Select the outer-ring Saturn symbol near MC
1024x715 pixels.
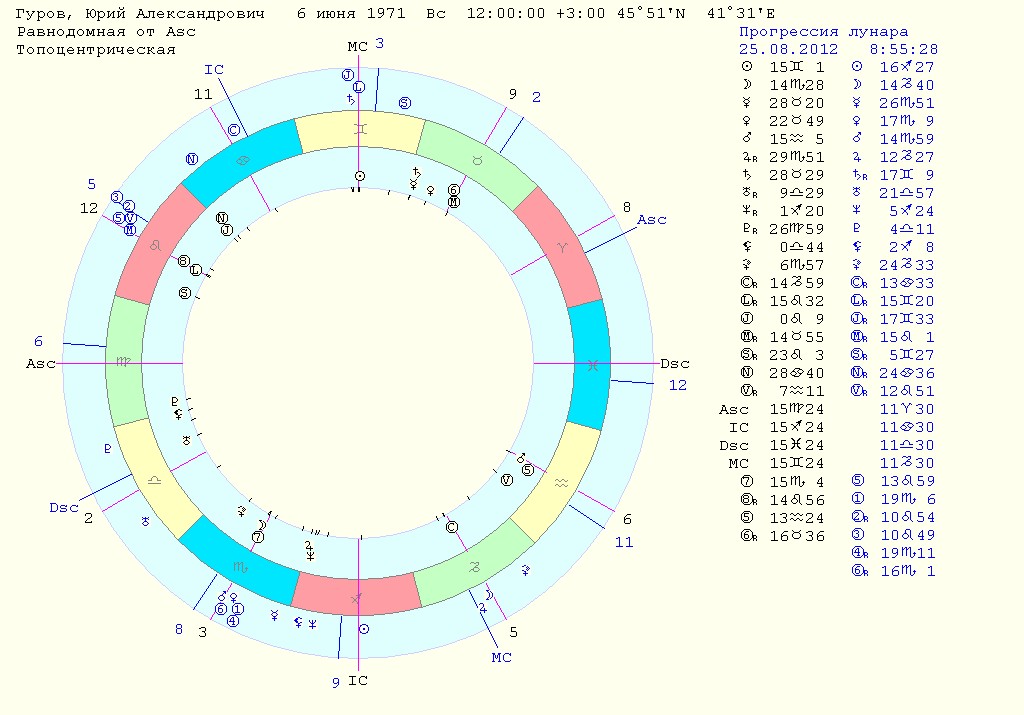[351, 99]
